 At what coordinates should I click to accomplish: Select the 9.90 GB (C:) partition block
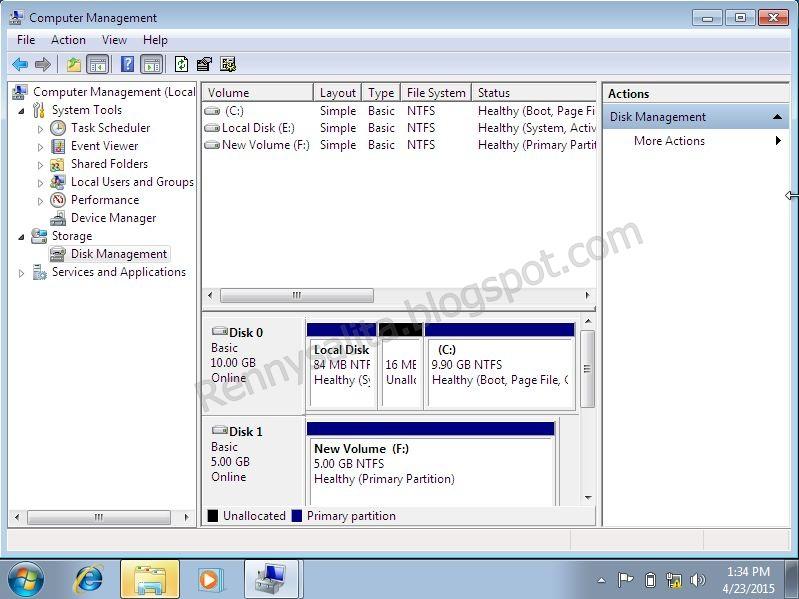pos(500,366)
